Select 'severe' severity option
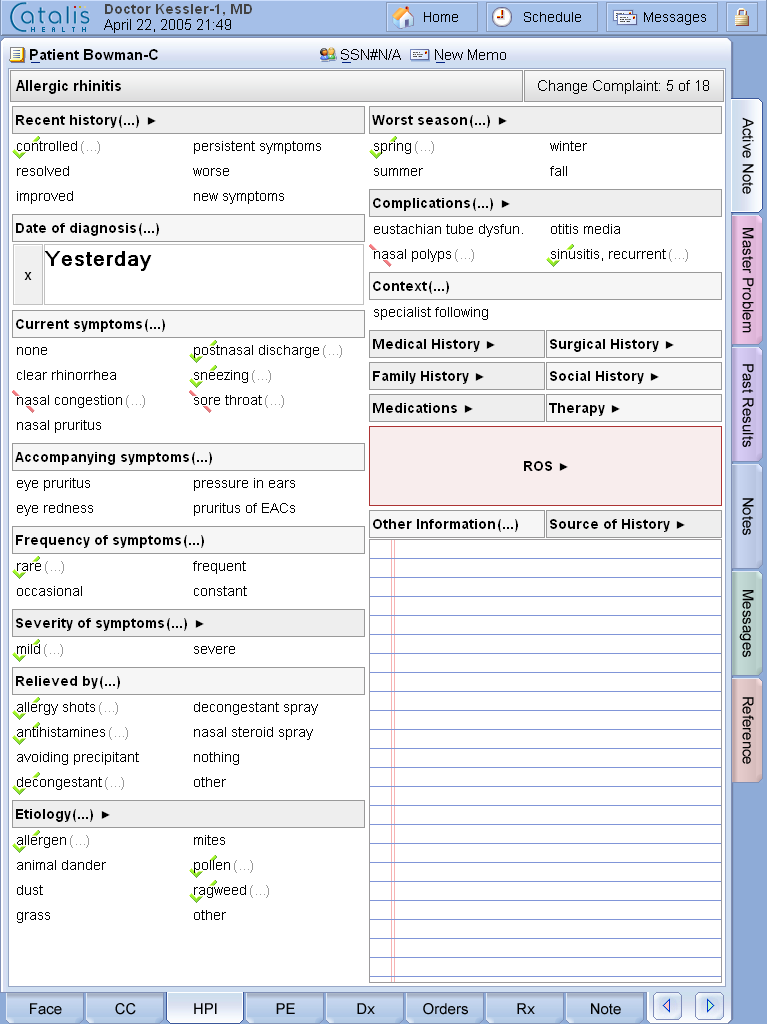Image resolution: width=767 pixels, height=1024 pixels. pyautogui.click(x=214, y=649)
